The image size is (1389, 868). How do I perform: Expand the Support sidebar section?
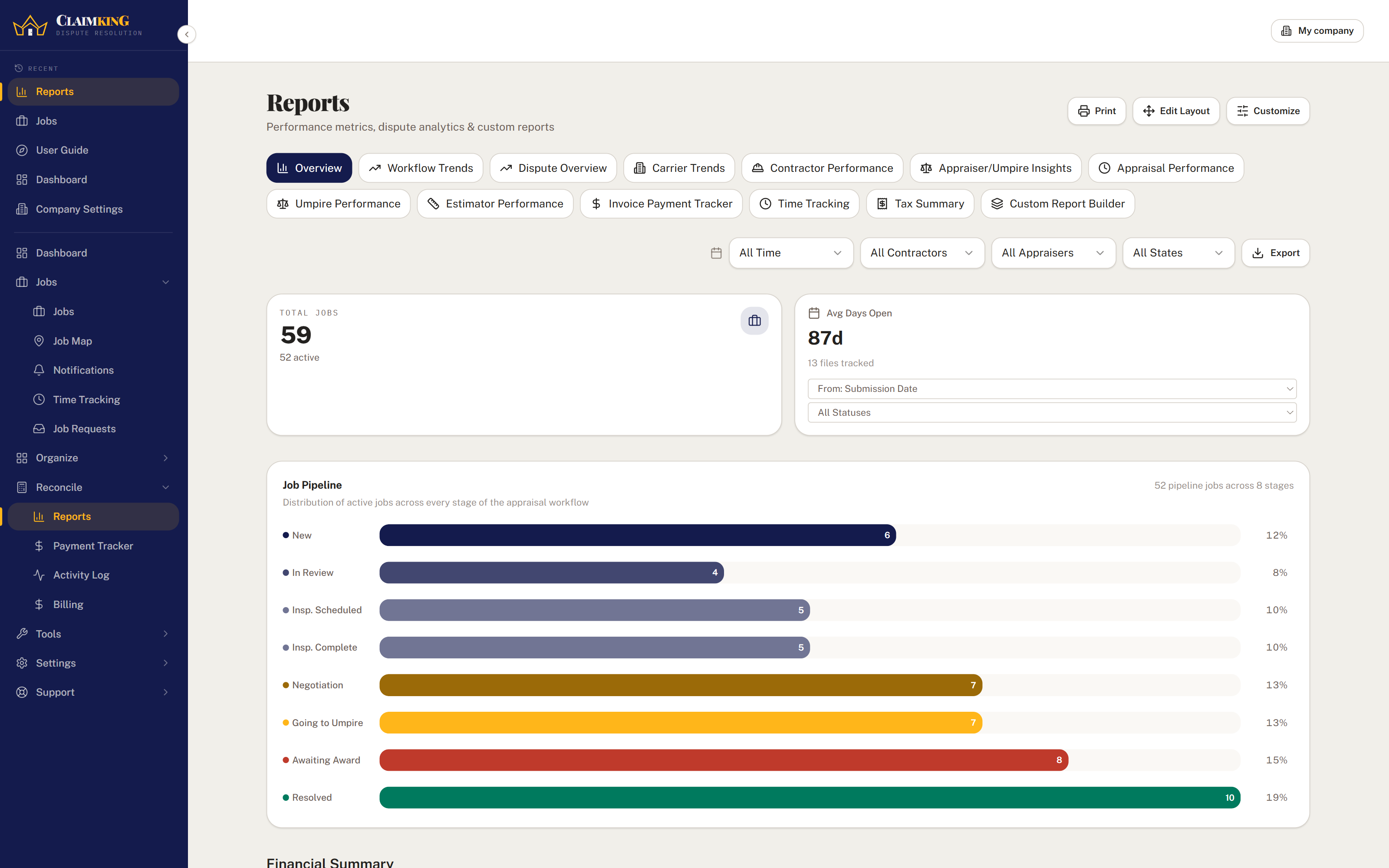point(94,692)
